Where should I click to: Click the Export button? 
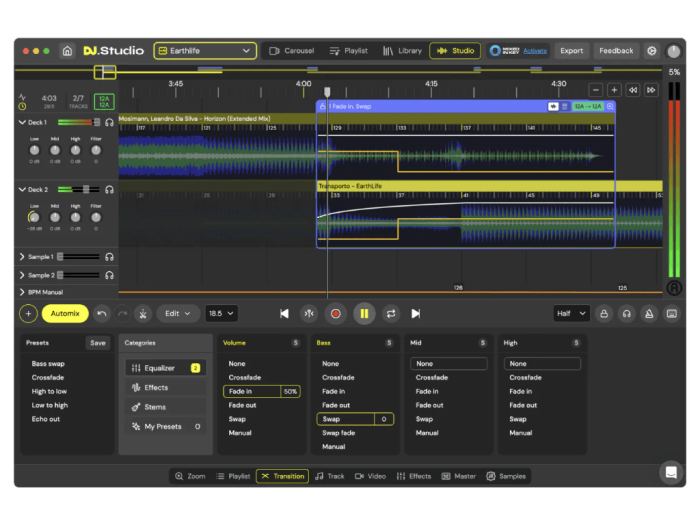[x=571, y=51]
